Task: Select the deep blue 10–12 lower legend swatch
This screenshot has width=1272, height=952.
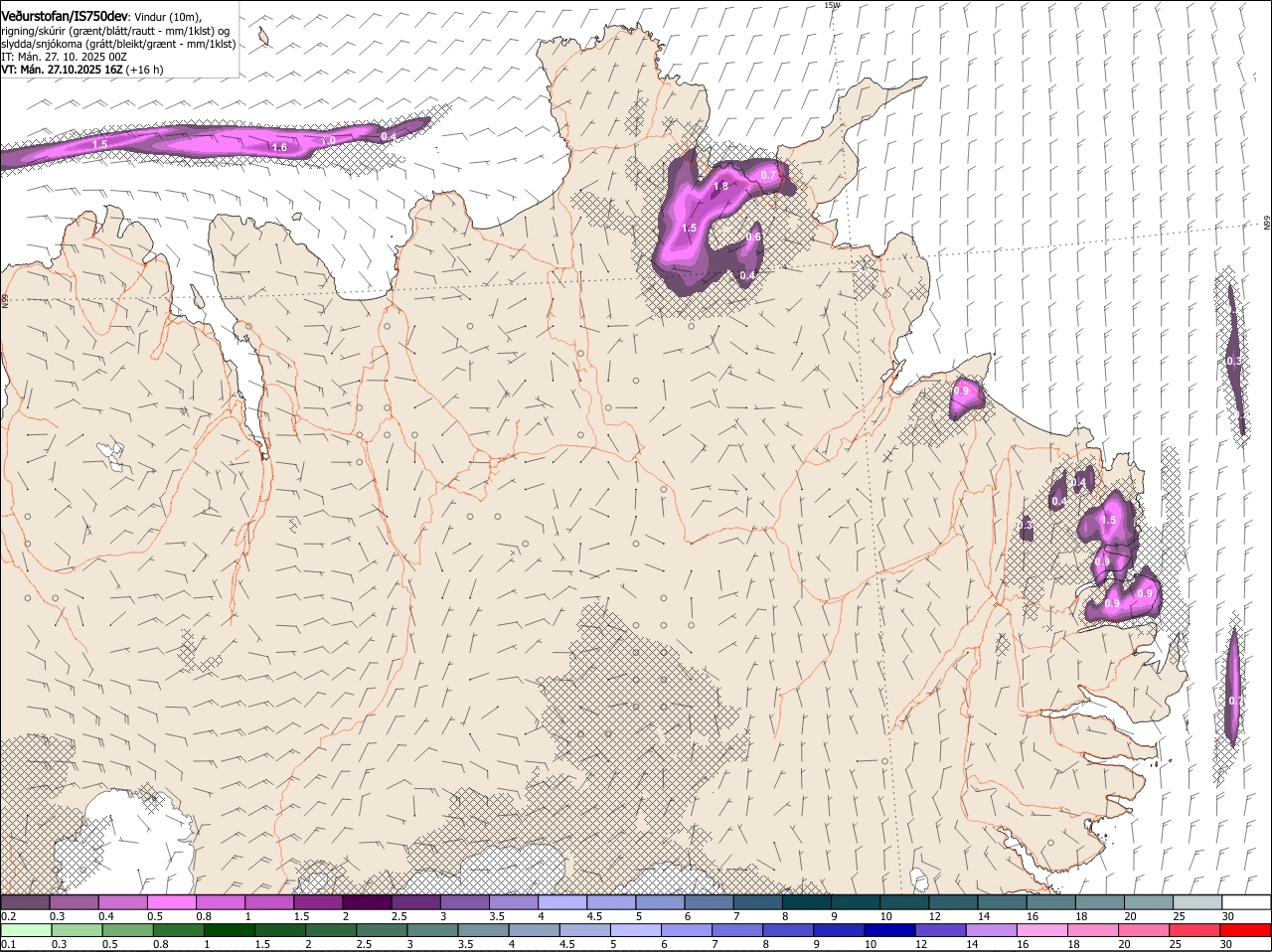Action: tap(891, 930)
